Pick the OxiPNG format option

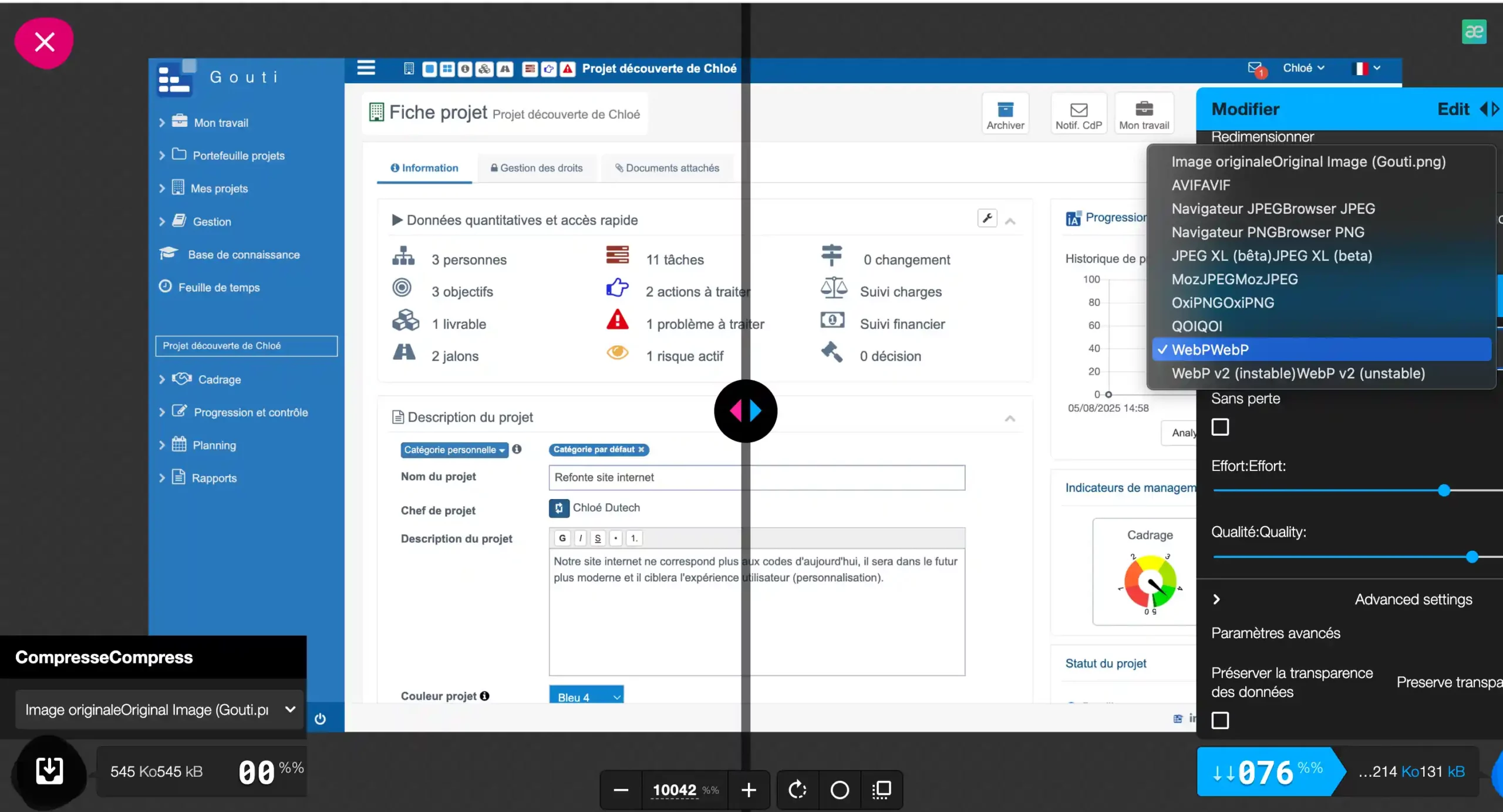pyautogui.click(x=1222, y=302)
